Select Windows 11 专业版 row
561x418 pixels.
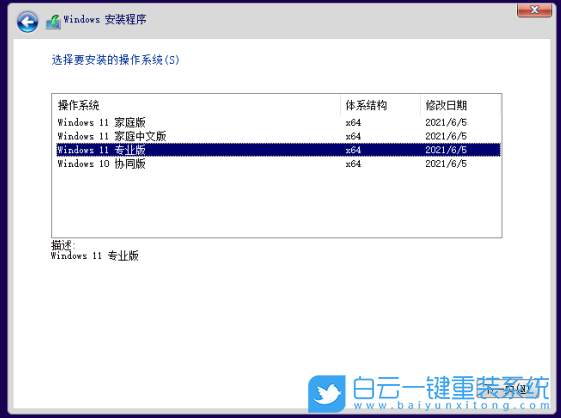point(278,150)
